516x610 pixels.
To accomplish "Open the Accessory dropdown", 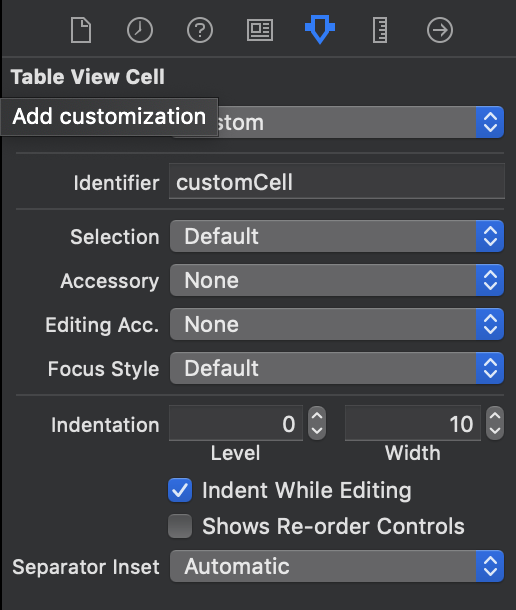I will coord(337,280).
